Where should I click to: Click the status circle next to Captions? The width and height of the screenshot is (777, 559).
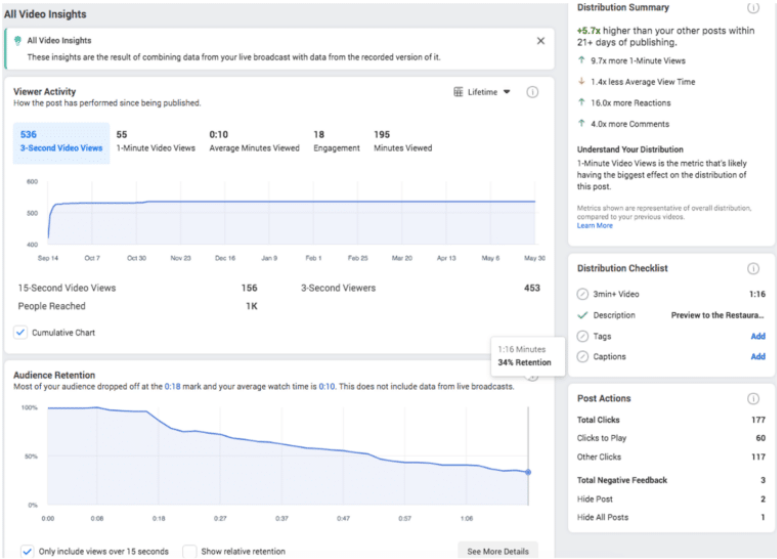tap(583, 357)
